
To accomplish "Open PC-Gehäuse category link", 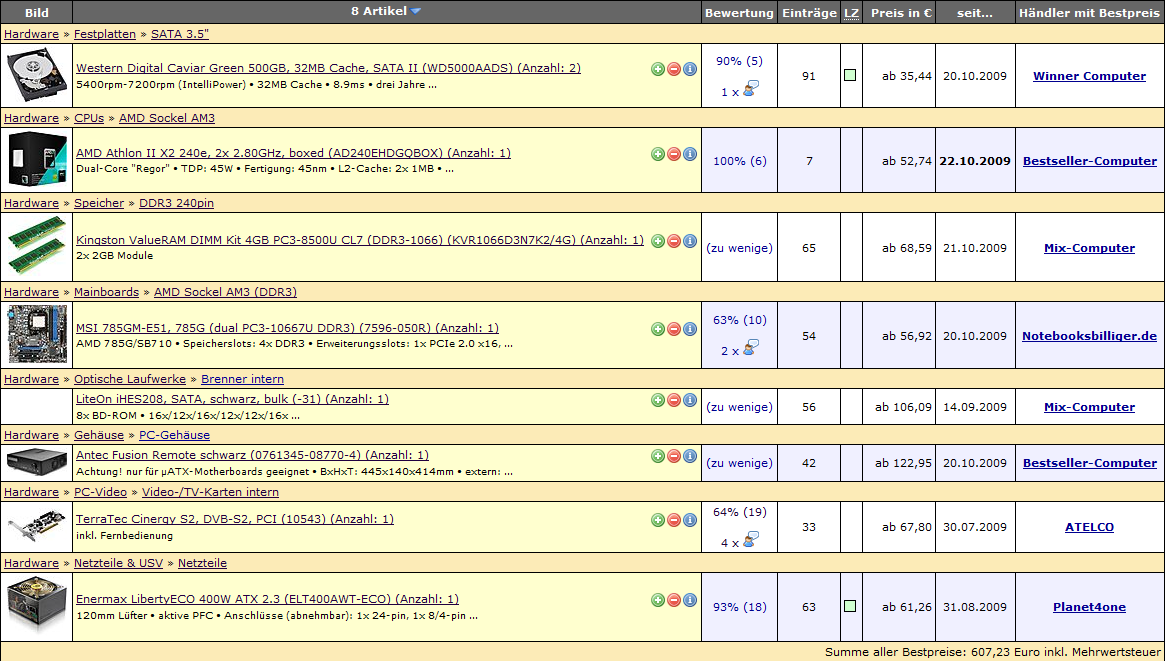I will tap(175, 435).
